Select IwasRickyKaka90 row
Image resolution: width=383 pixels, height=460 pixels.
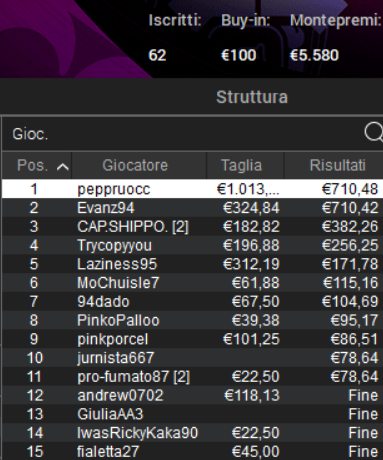(x=192, y=433)
